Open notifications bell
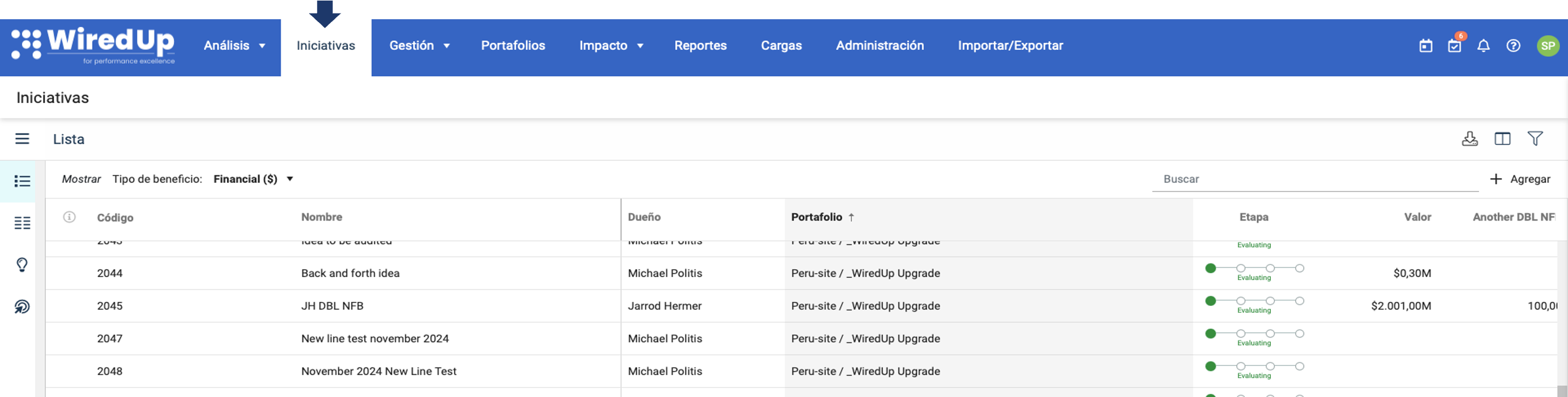The image size is (1568, 397). click(x=1484, y=46)
